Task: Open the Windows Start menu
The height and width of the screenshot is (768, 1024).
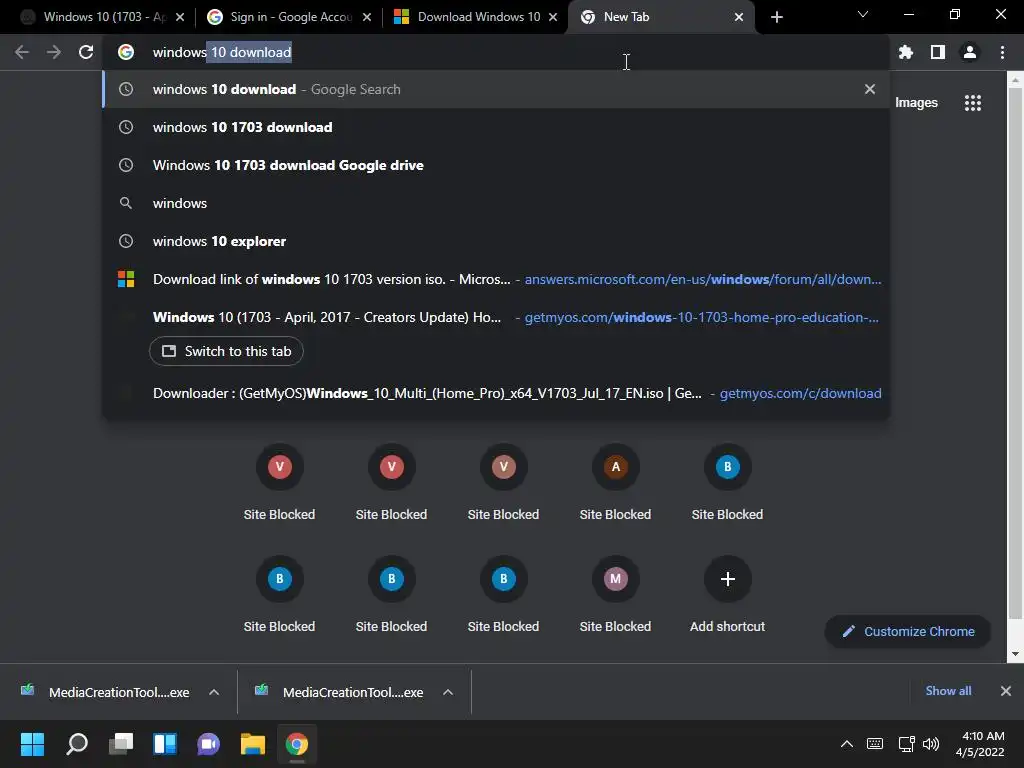Action: point(32,744)
